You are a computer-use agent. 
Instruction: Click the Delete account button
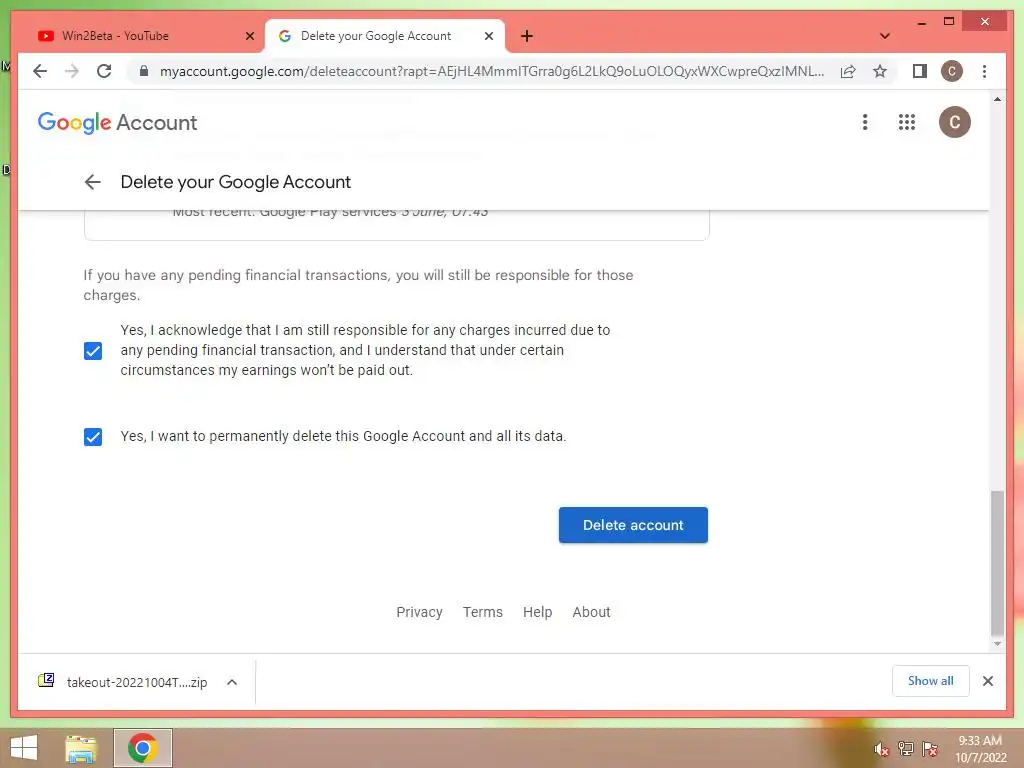click(633, 525)
